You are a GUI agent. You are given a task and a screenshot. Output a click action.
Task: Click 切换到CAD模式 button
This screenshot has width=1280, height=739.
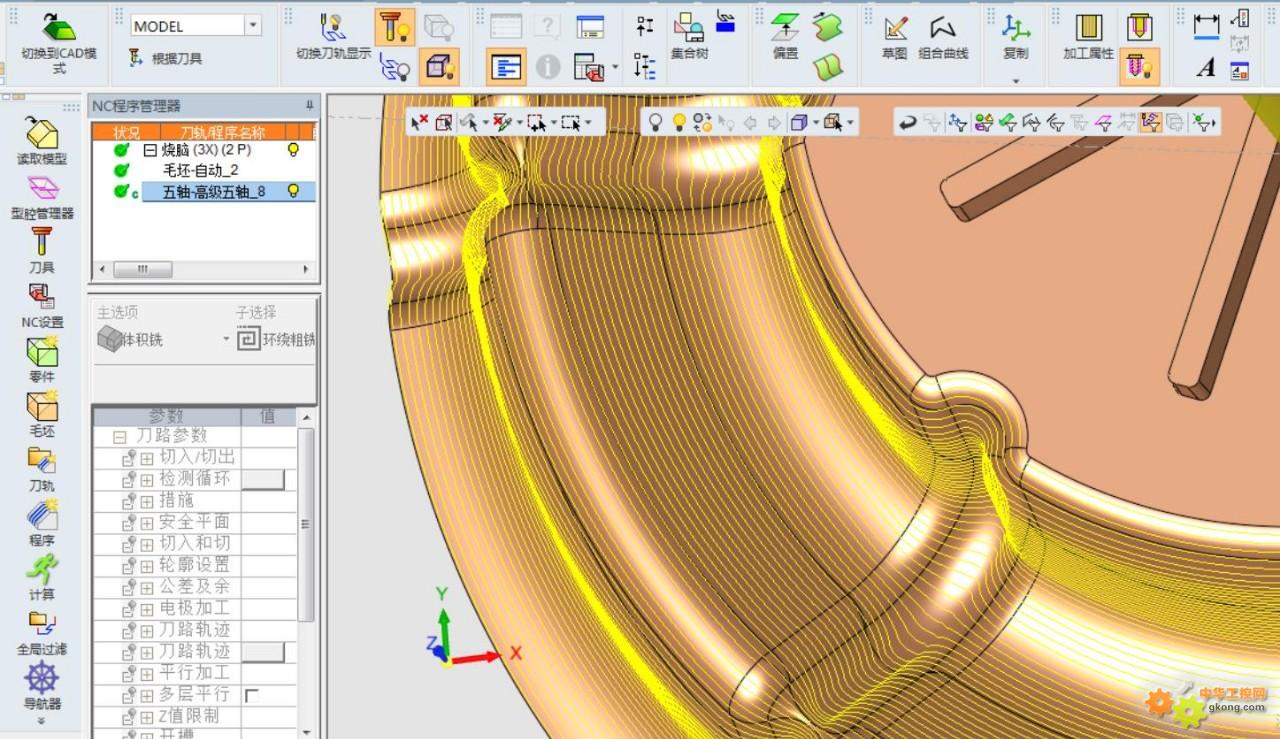[58, 40]
